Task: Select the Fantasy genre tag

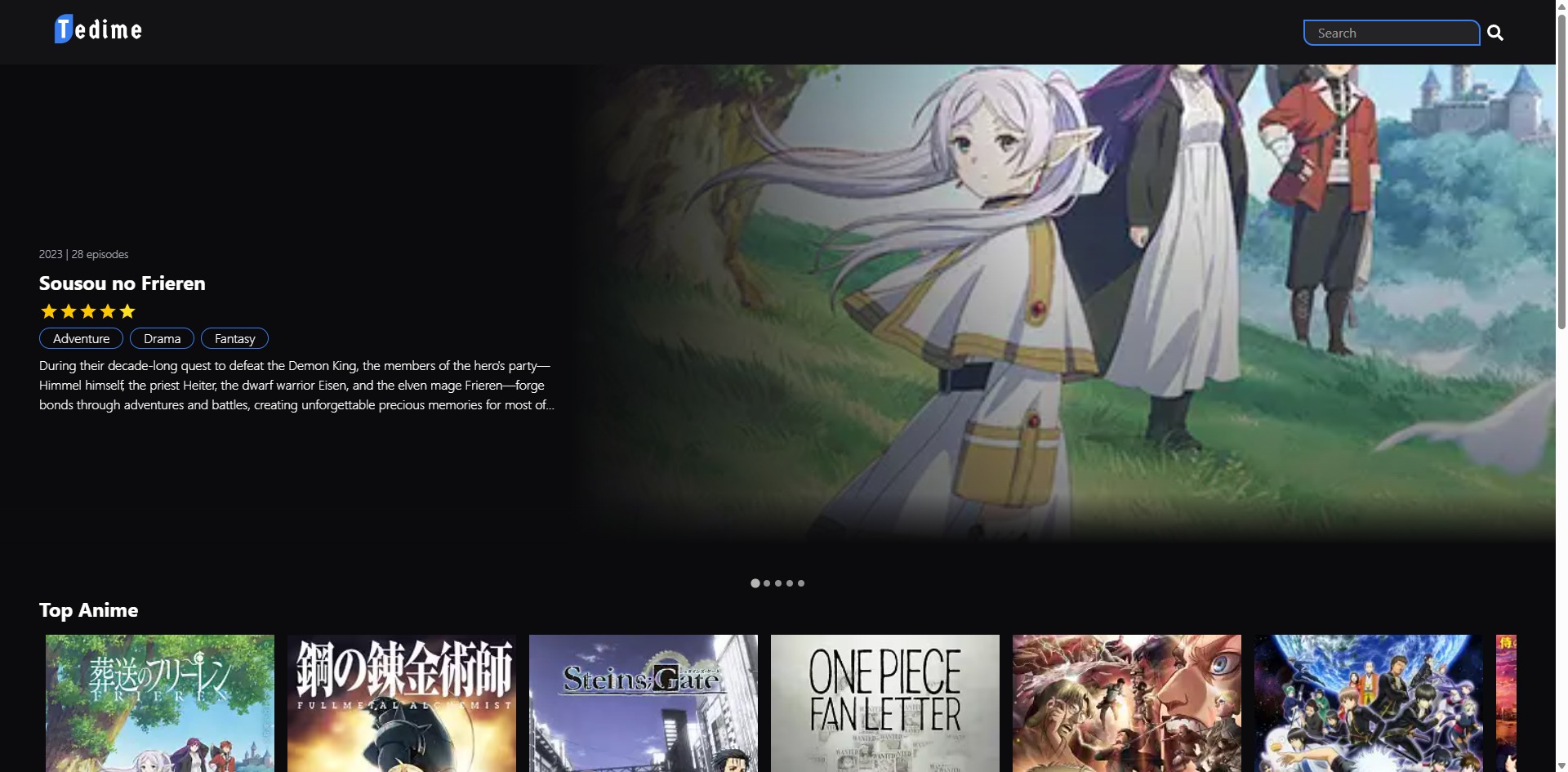Action: click(234, 338)
